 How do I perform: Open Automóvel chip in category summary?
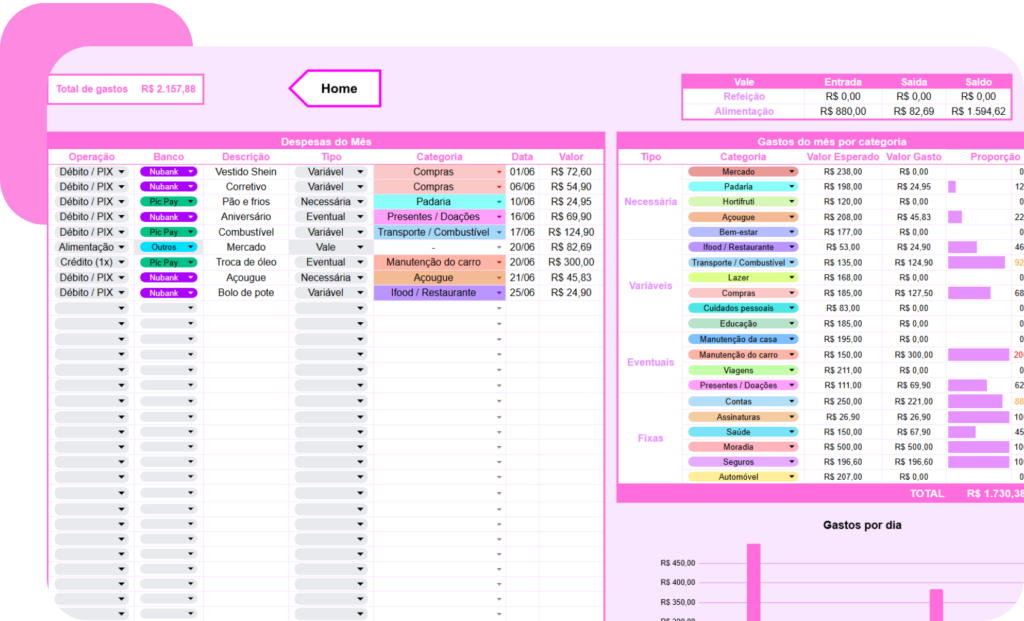click(743, 477)
